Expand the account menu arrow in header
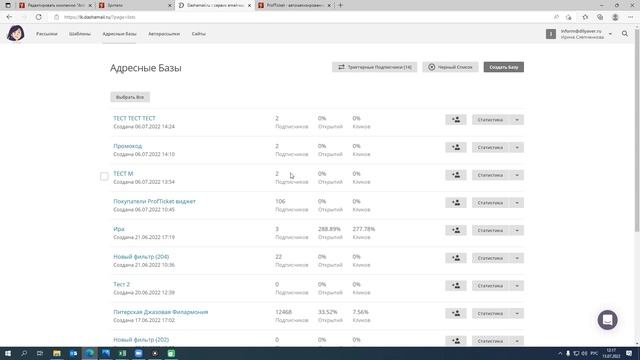Screen dimensions: 640x360 pyautogui.click(x=610, y=34)
